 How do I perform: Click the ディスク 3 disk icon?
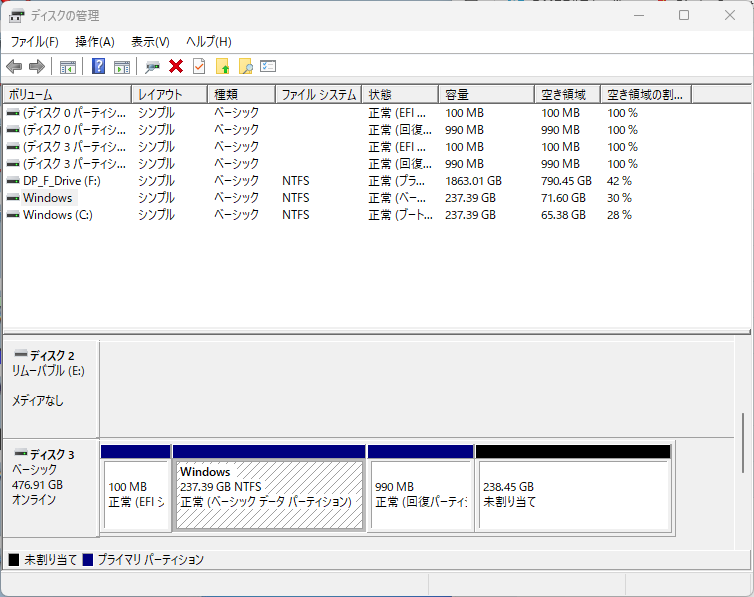21,453
